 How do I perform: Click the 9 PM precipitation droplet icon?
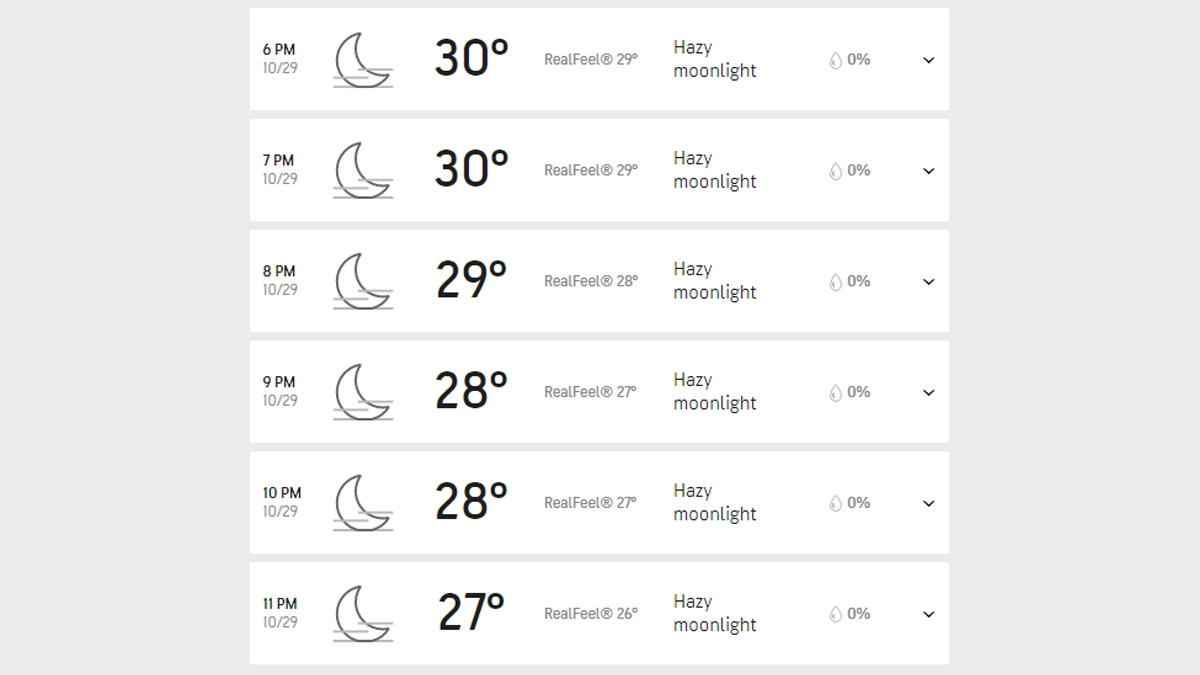pos(835,393)
